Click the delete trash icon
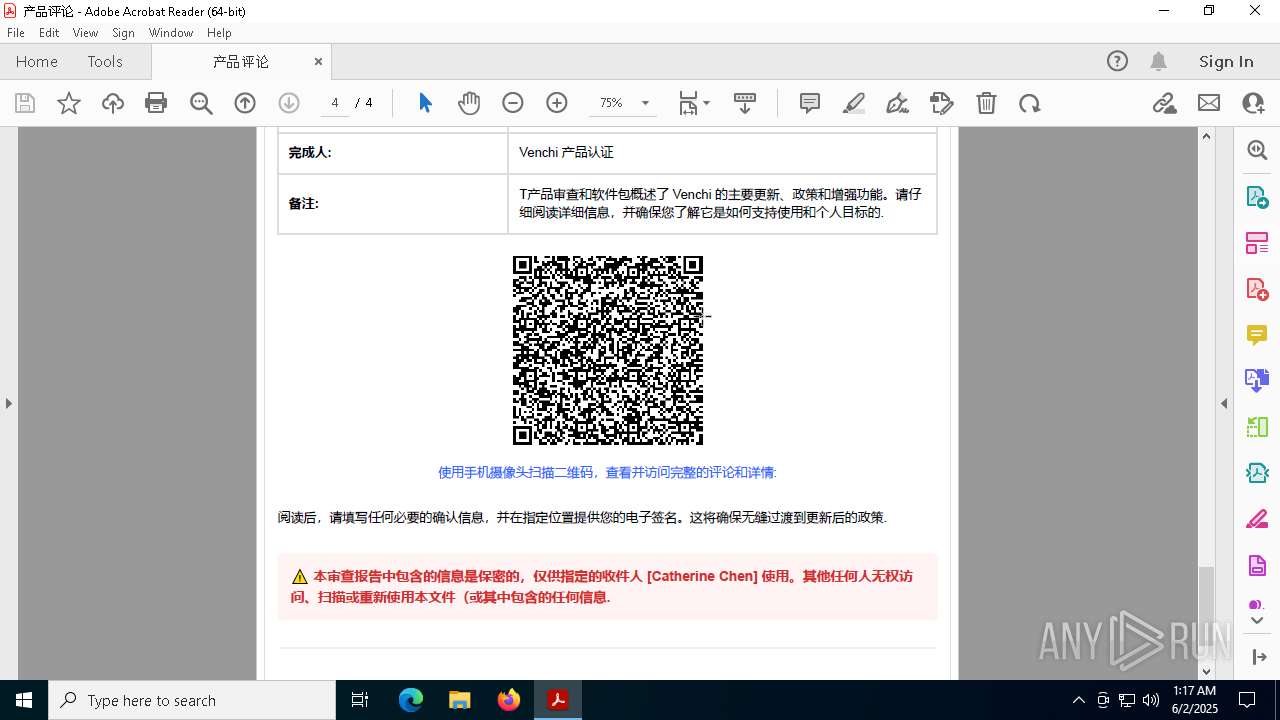The image size is (1280, 720). tap(986, 103)
